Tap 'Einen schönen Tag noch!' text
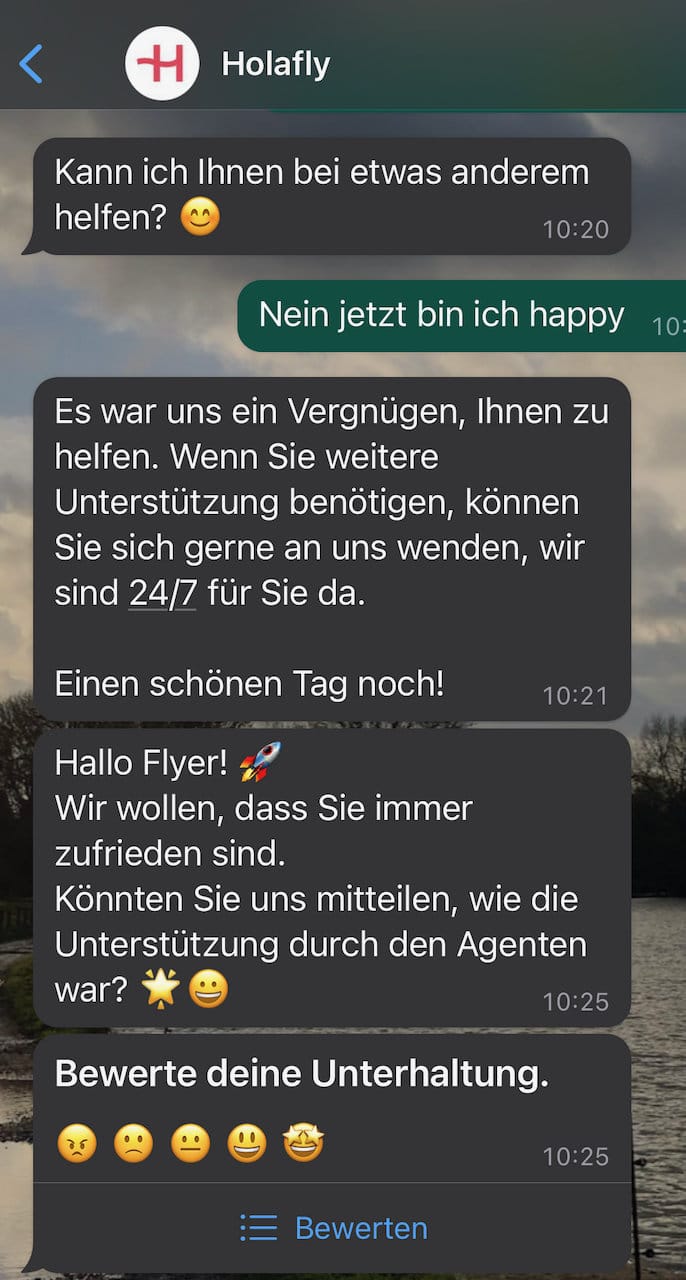The image size is (686, 1280). 250,685
